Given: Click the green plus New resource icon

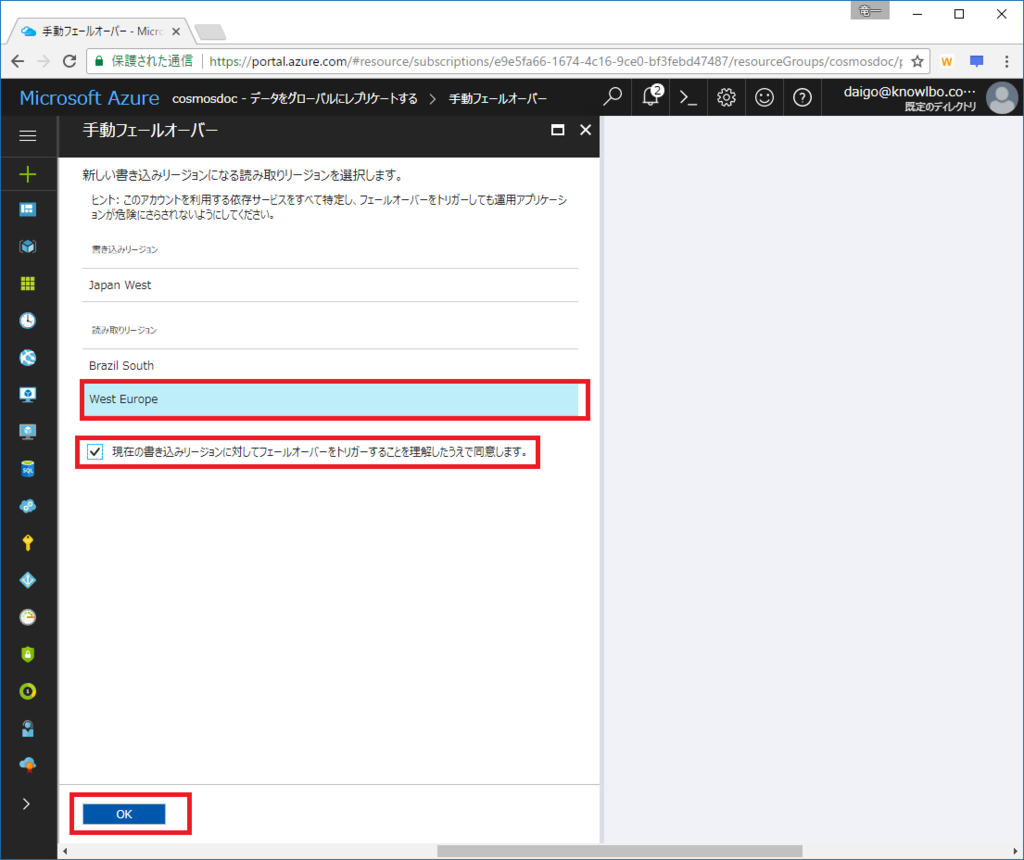Looking at the screenshot, I should click(x=27, y=174).
